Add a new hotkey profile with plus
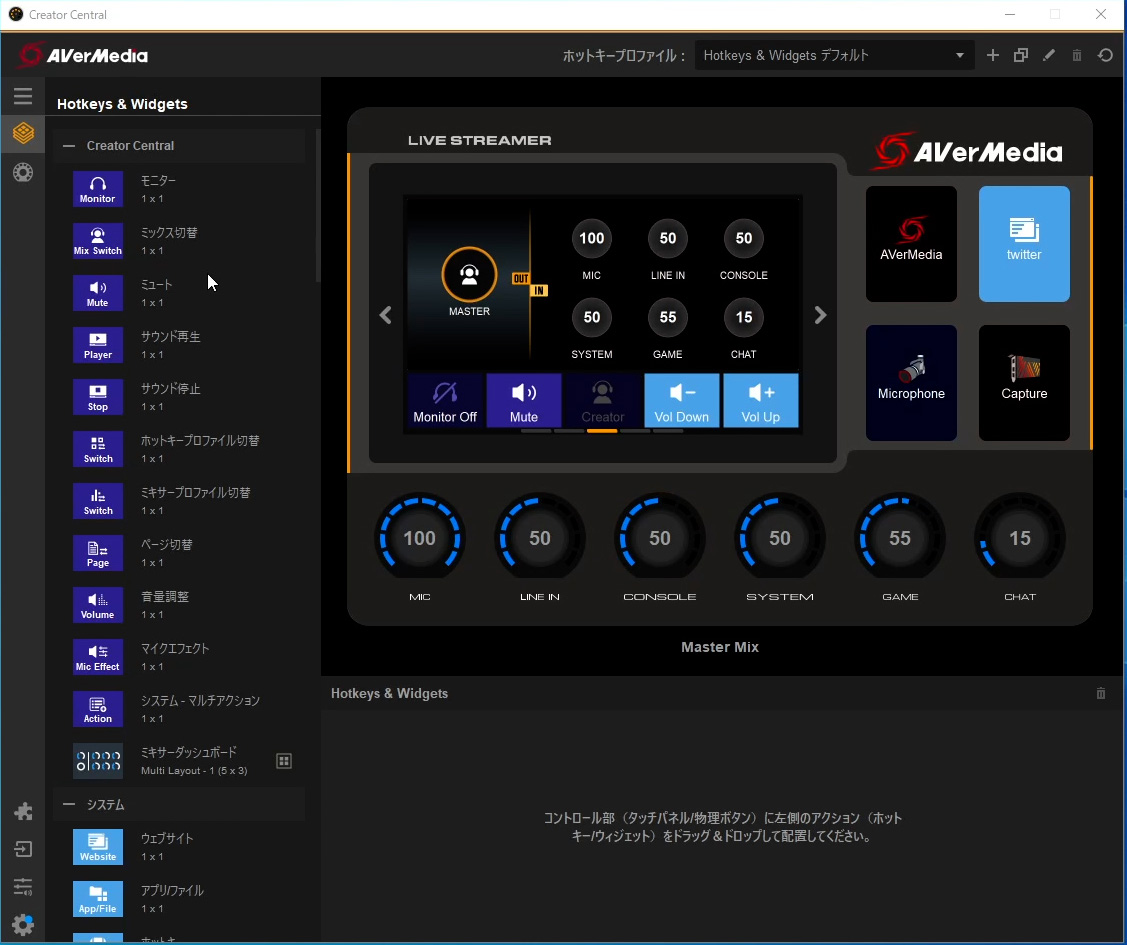The image size is (1127, 945). click(x=993, y=55)
